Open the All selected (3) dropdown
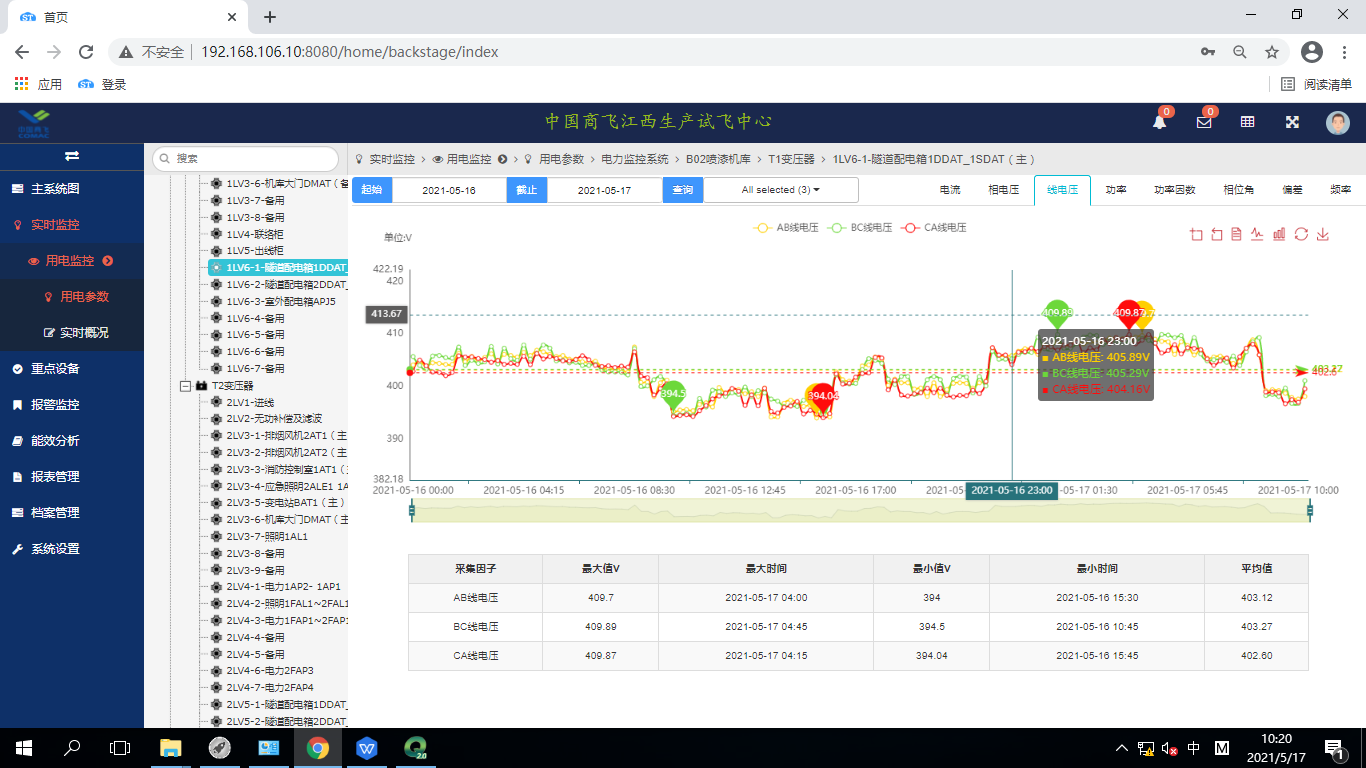 (x=780, y=190)
